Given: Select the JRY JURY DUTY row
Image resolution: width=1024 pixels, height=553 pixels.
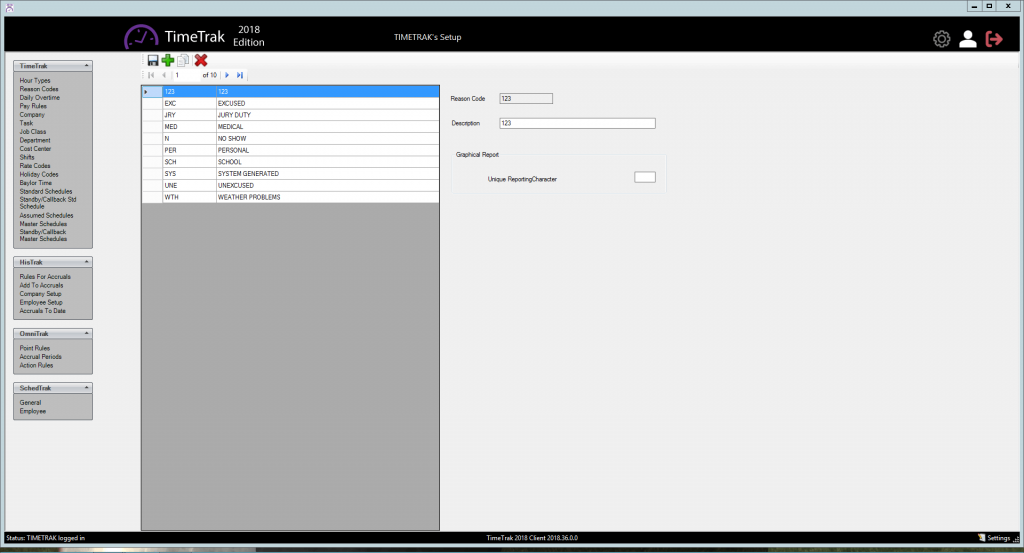Looking at the screenshot, I should [291, 115].
